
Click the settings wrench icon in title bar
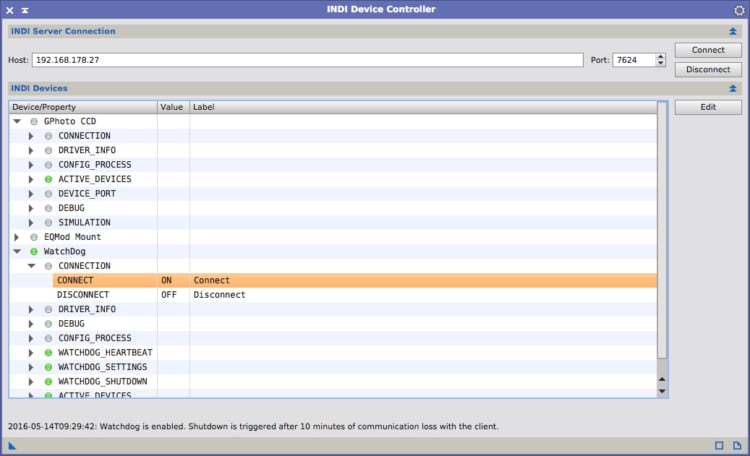click(x=739, y=10)
